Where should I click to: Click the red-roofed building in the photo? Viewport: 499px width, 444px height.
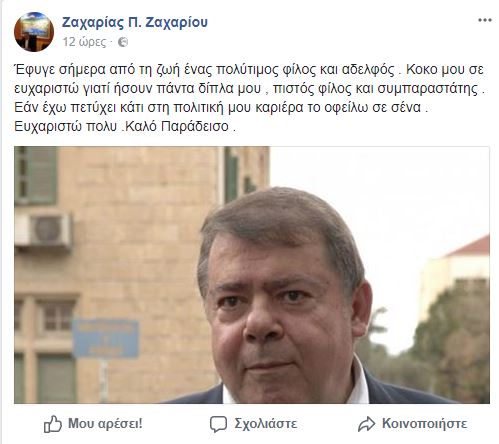[458, 267]
